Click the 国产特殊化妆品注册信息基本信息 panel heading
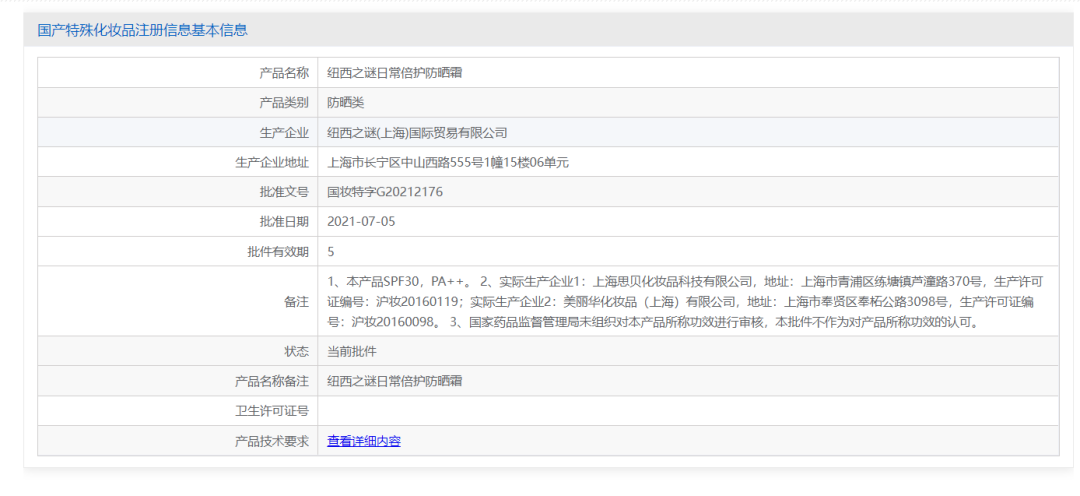The height and width of the screenshot is (496, 1080). [143, 30]
